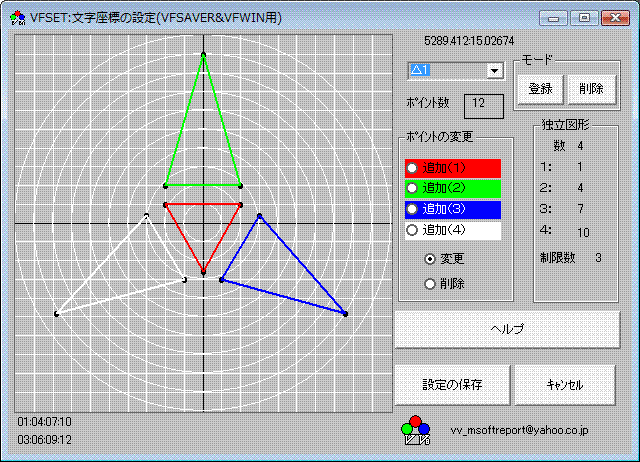This screenshot has height=462, width=640.
Task: Click the coordinate readout 5289.412:15.02674
Action: pyautogui.click(x=469, y=41)
